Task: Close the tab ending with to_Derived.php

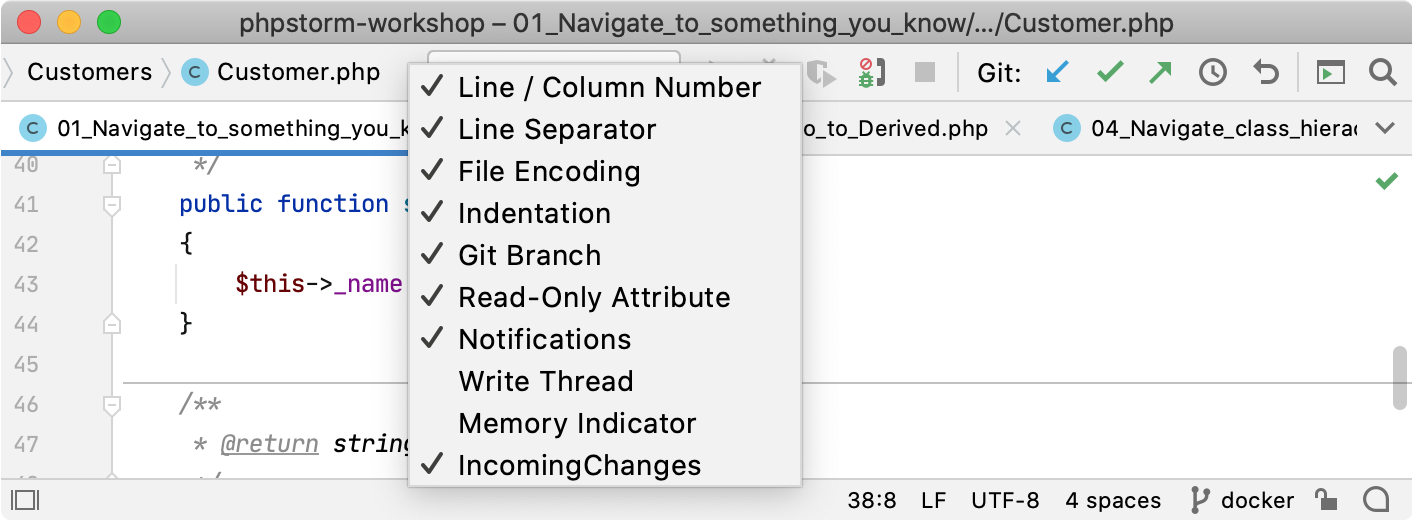Action: (x=1012, y=129)
